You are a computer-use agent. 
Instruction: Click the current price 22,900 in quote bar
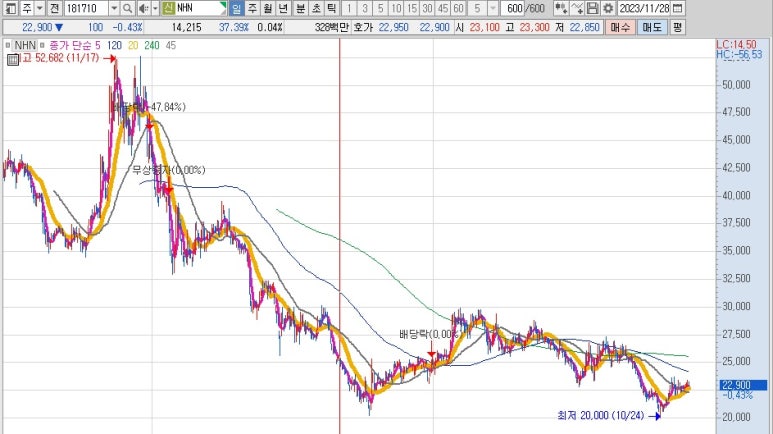pos(37,27)
